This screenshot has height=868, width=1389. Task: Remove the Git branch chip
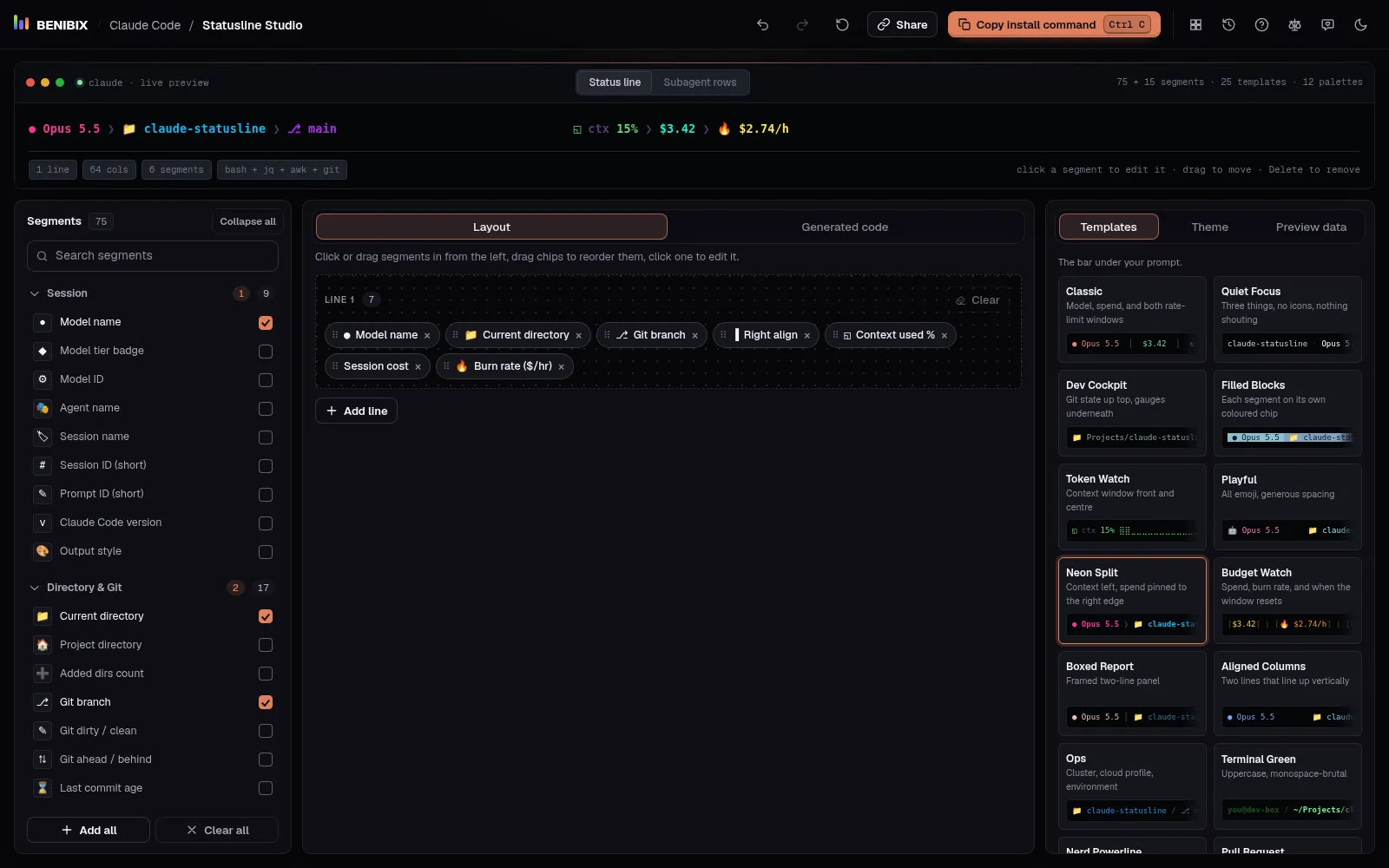(x=695, y=336)
